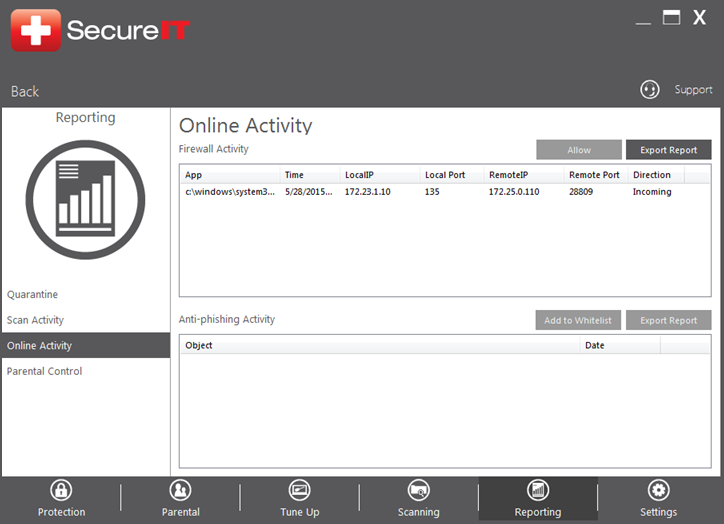Open Tune Up via the monitor icon
Screen dimensions: 724x524
300,490
